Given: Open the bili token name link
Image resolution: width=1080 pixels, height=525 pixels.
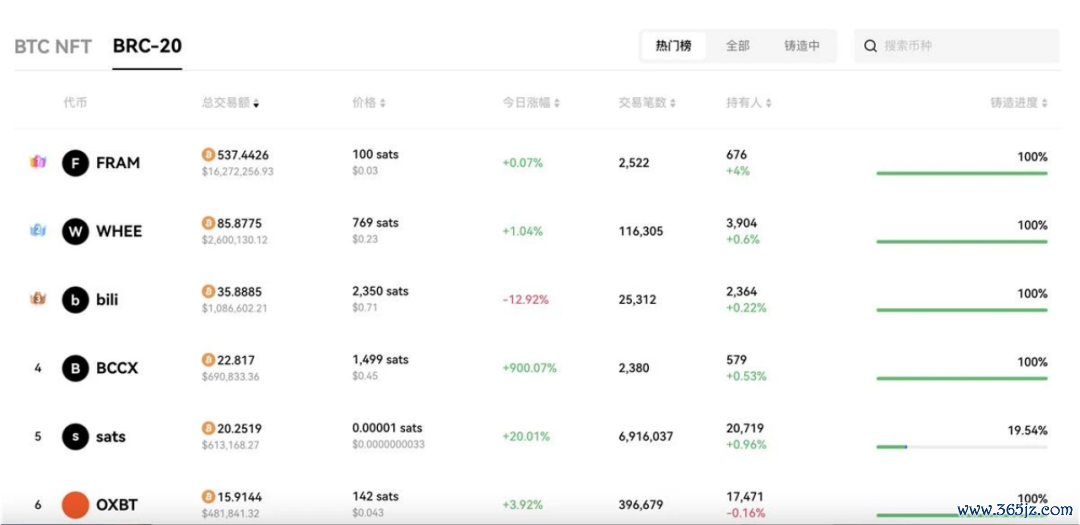Looking at the screenshot, I should point(107,300).
